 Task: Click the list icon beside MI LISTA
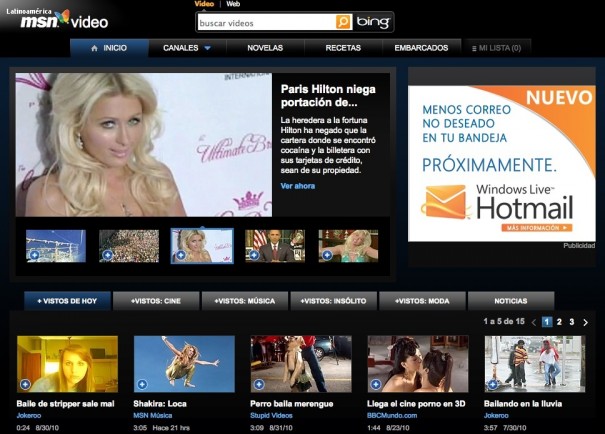474,49
